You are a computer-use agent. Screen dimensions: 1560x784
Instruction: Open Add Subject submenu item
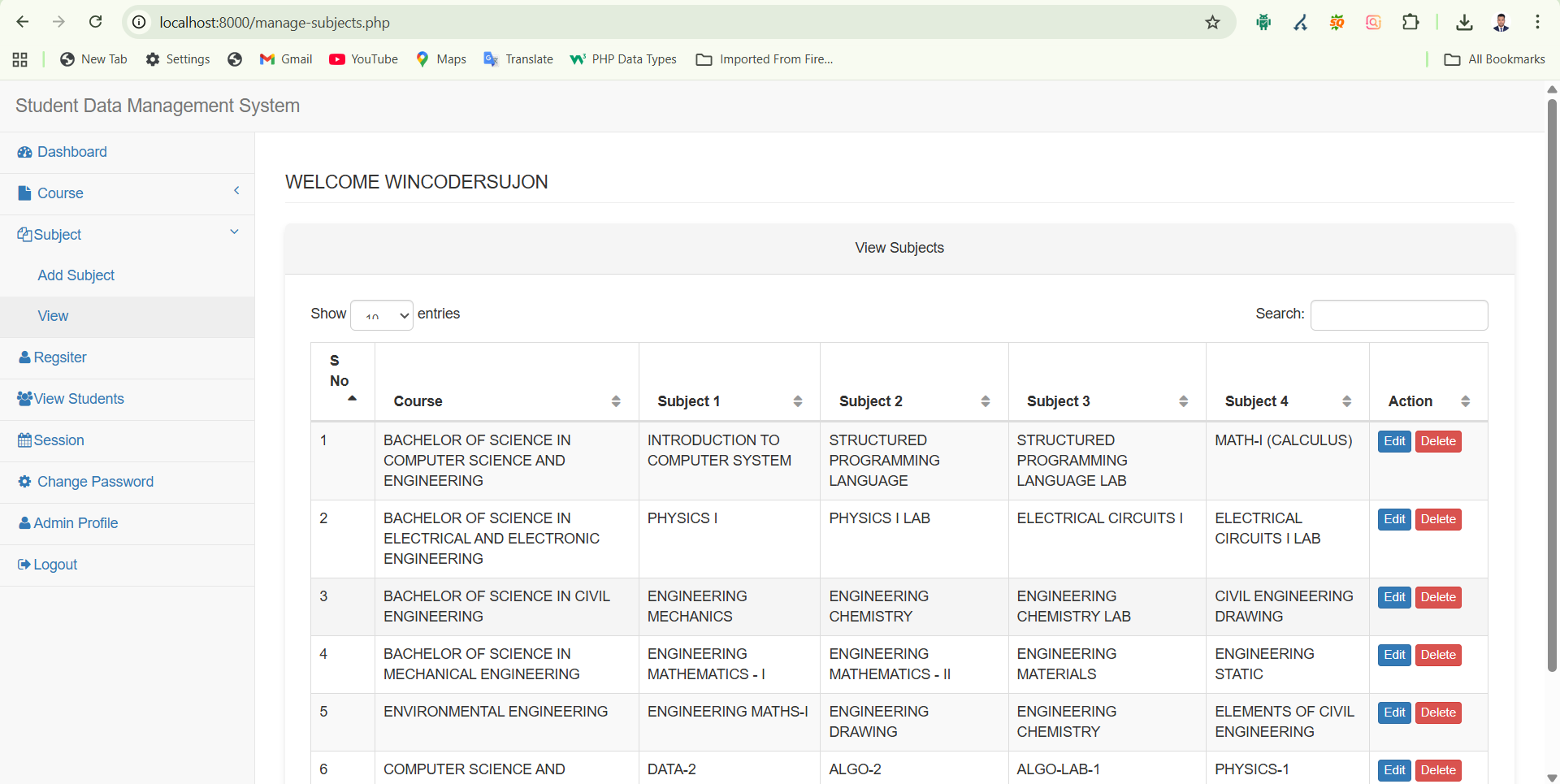coord(76,275)
